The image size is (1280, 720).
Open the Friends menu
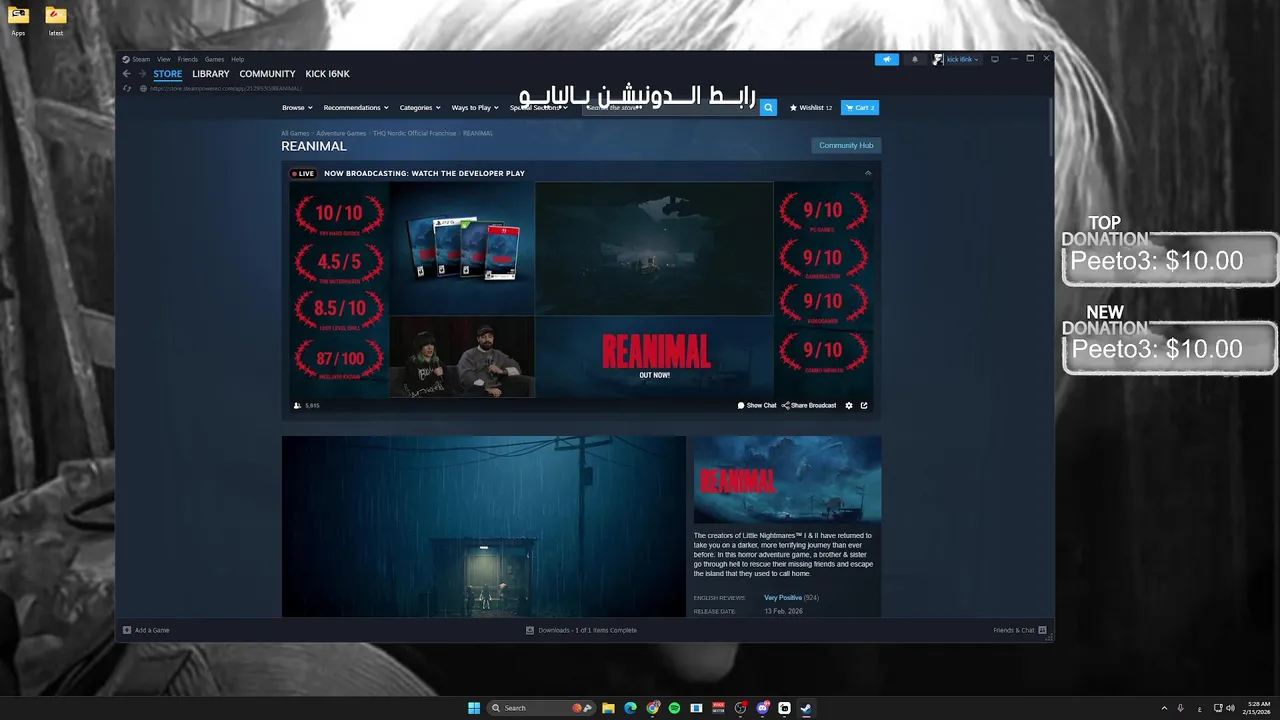point(188,59)
